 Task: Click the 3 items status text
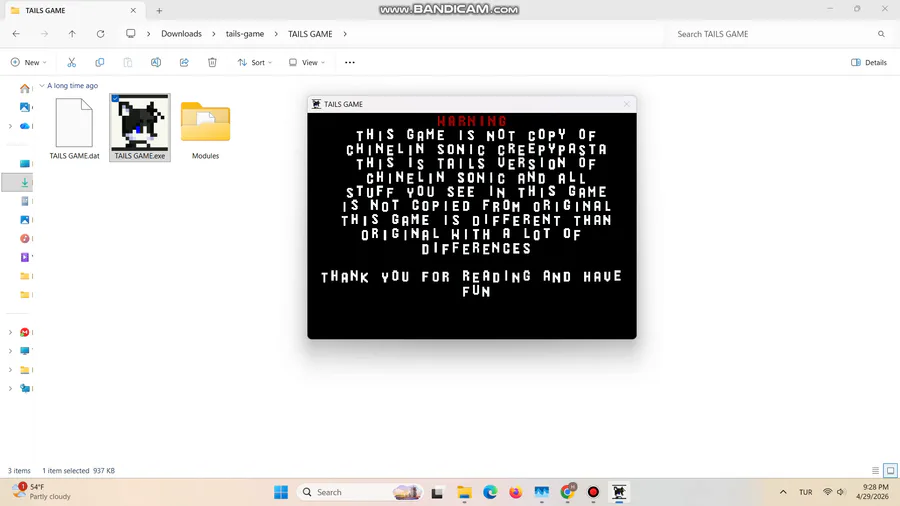pyautogui.click(x=19, y=470)
